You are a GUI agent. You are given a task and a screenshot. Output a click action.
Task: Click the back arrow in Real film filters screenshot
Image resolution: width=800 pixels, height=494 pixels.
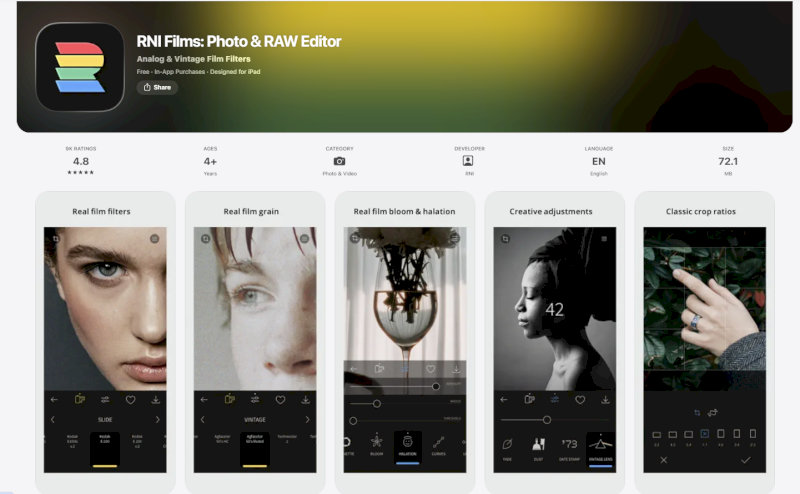tap(54, 400)
